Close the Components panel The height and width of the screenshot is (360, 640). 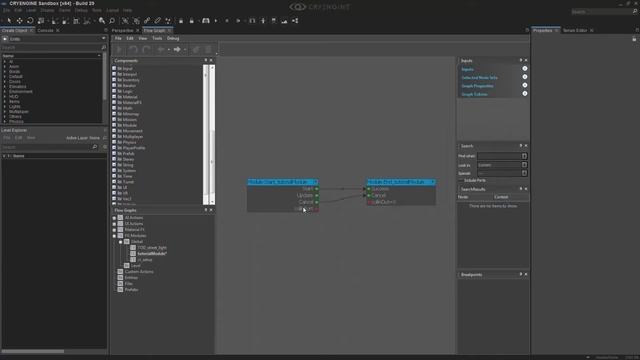pos(211,60)
